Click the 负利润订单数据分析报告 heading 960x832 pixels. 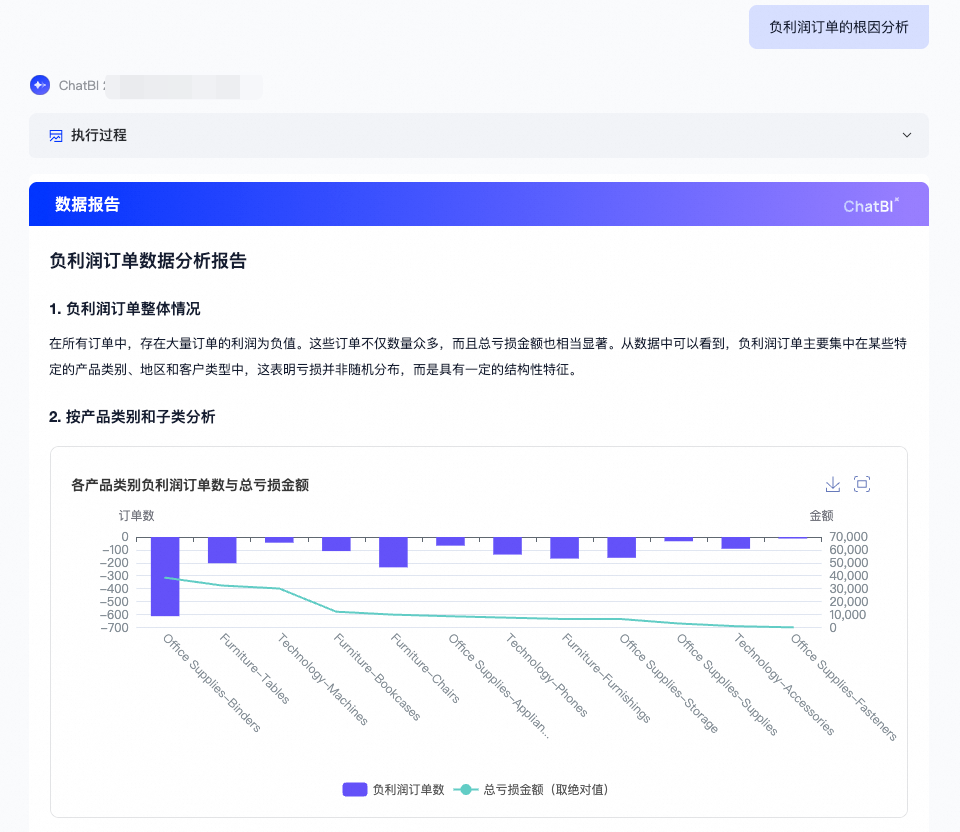tap(148, 262)
